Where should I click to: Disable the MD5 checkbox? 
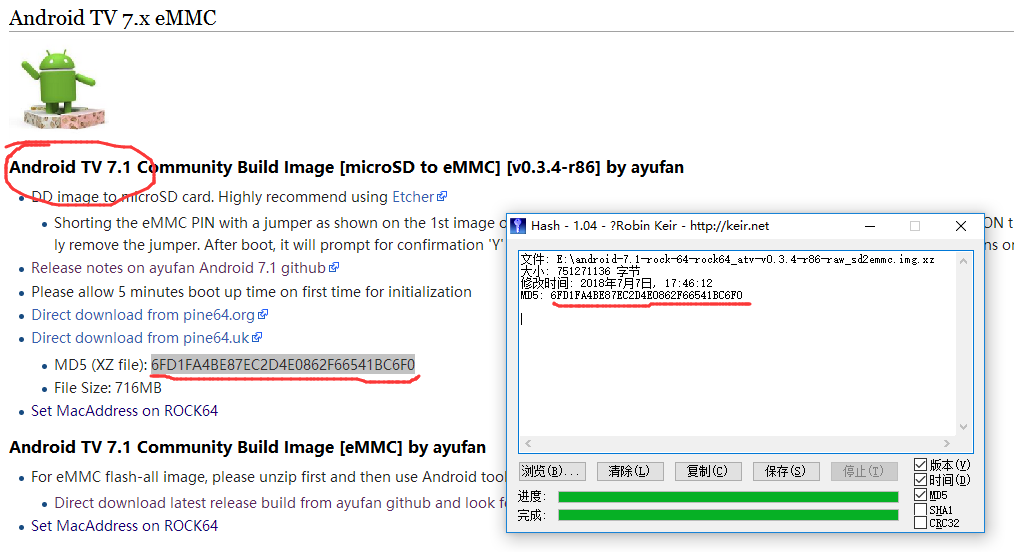click(x=920, y=495)
